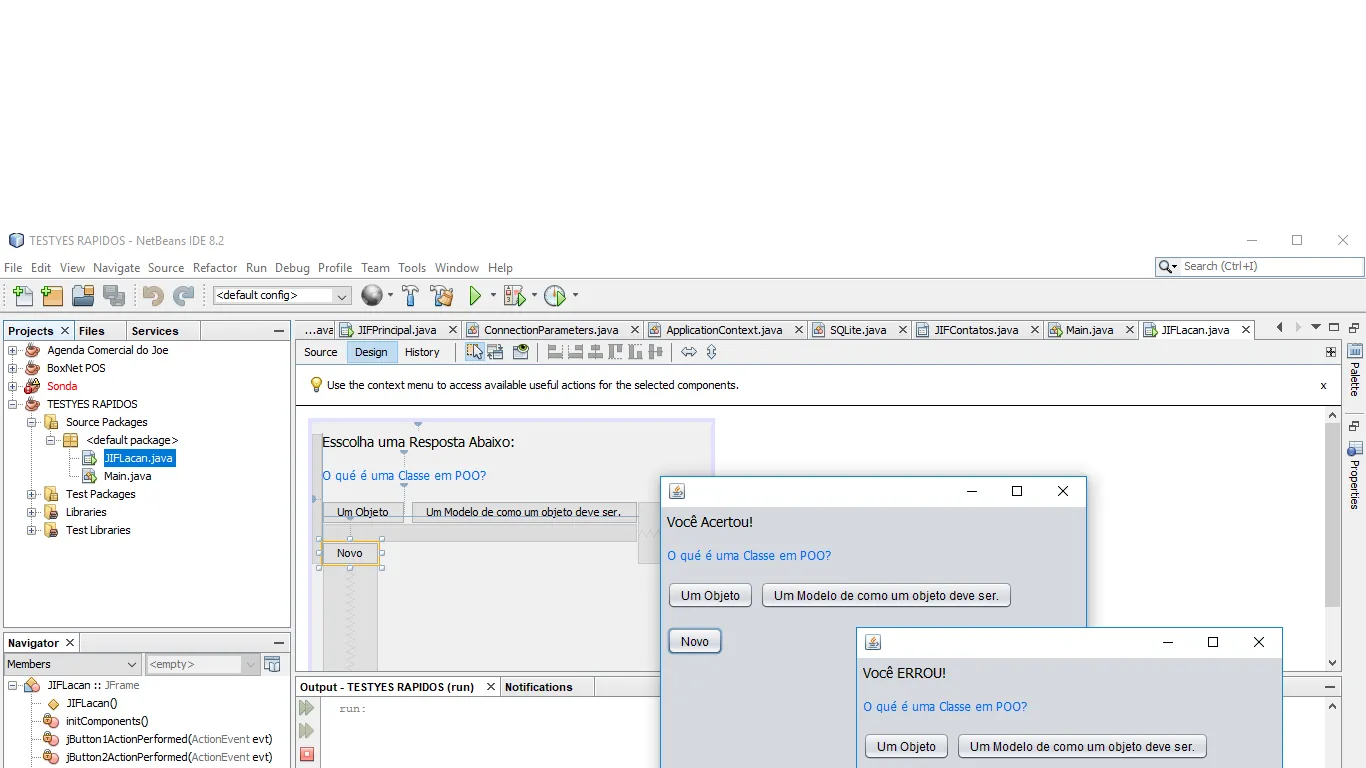Open the Tools menu
Viewport: 1366px width, 768px height.
click(412, 268)
